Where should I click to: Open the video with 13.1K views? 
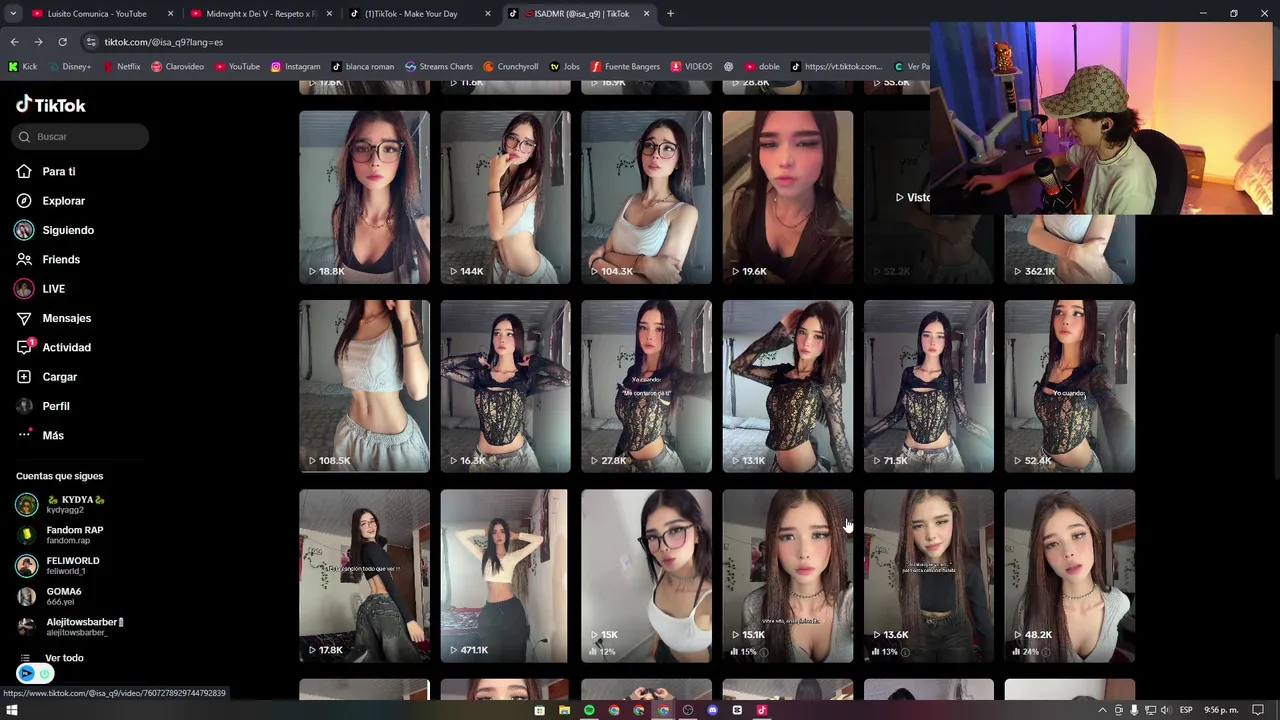[x=788, y=386]
